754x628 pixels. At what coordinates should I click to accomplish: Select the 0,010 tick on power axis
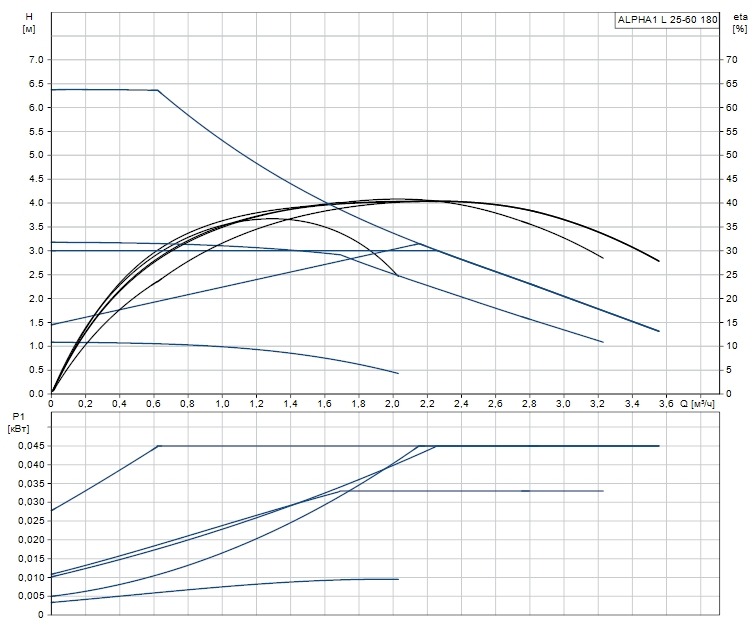point(29,578)
